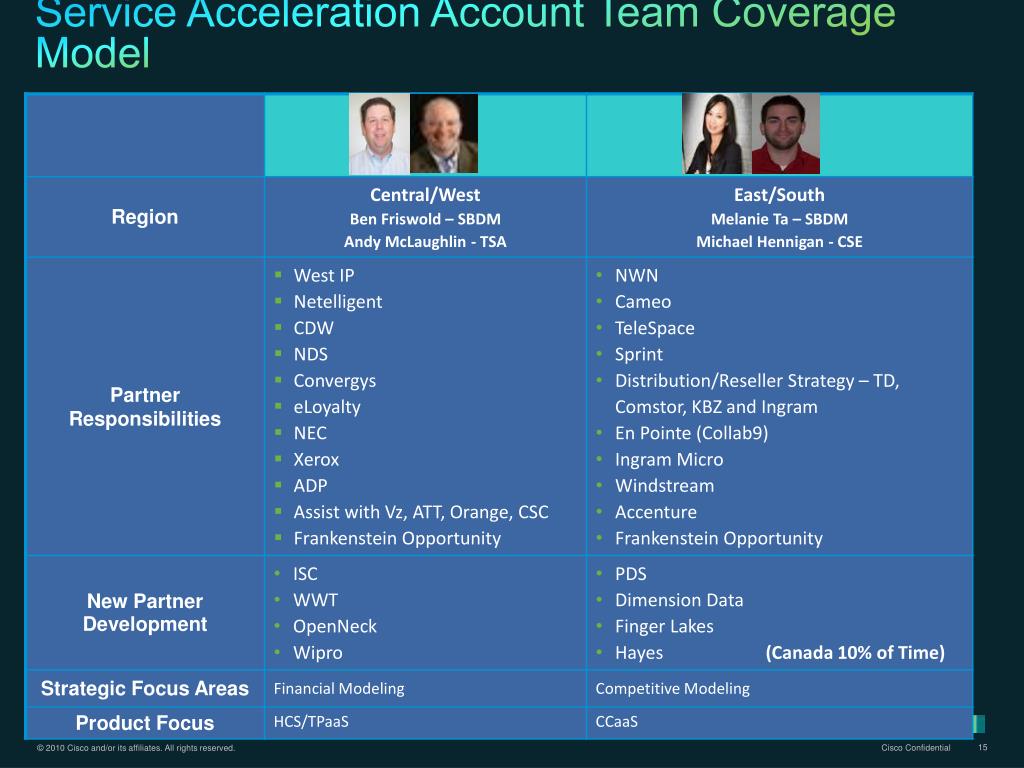Image resolution: width=1024 pixels, height=768 pixels.
Task: Click the 'Region' row label
Action: coord(144,217)
